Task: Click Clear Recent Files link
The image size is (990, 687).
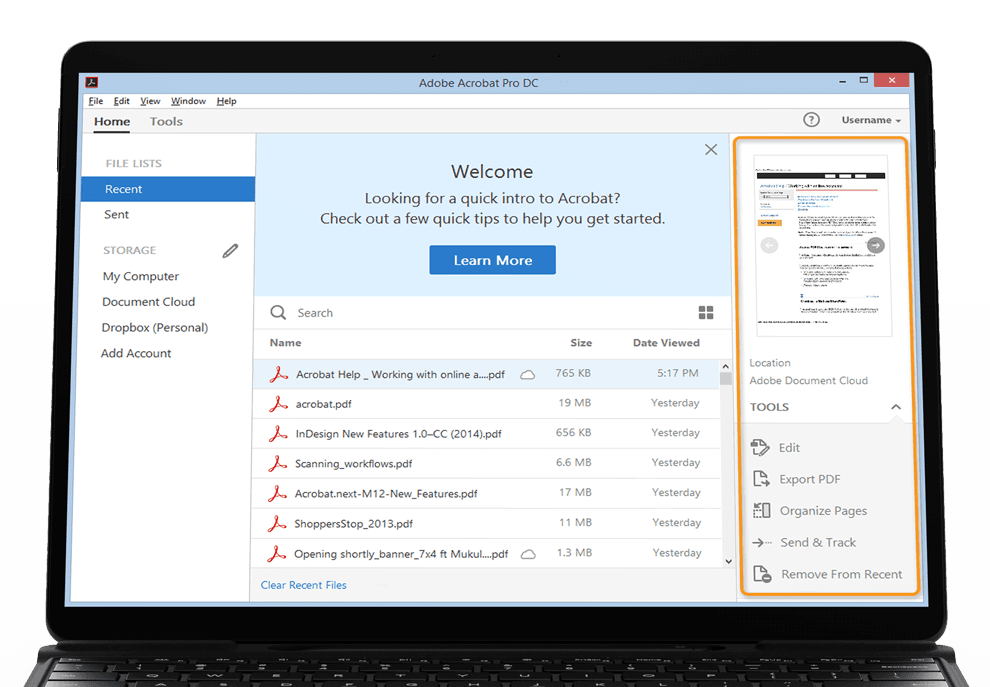Action: pos(304,585)
